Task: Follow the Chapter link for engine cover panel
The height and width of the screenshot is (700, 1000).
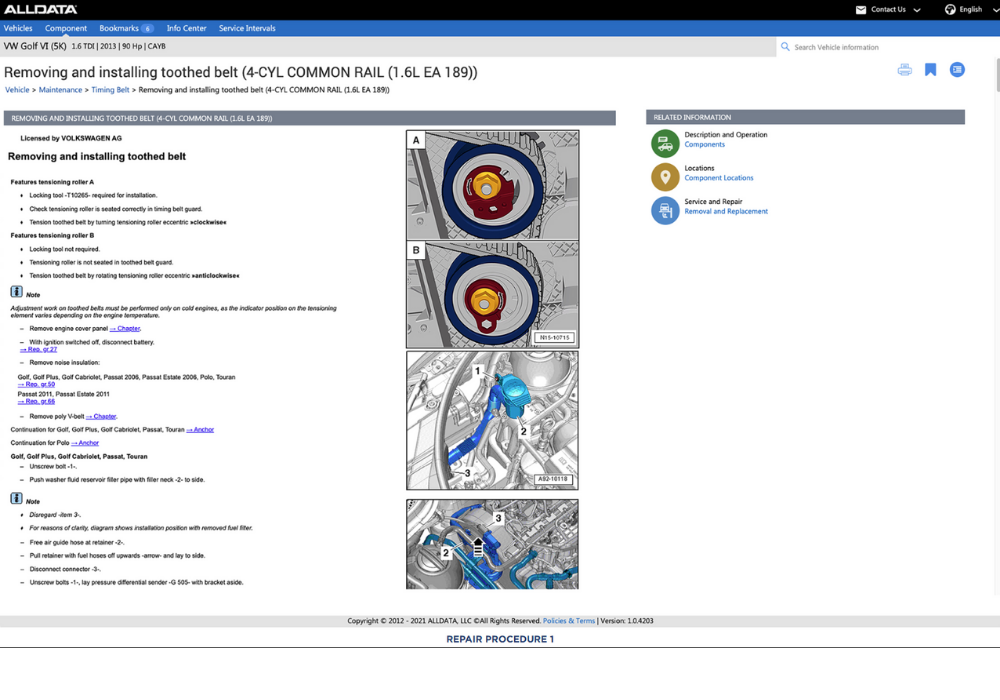Action: coord(125,329)
